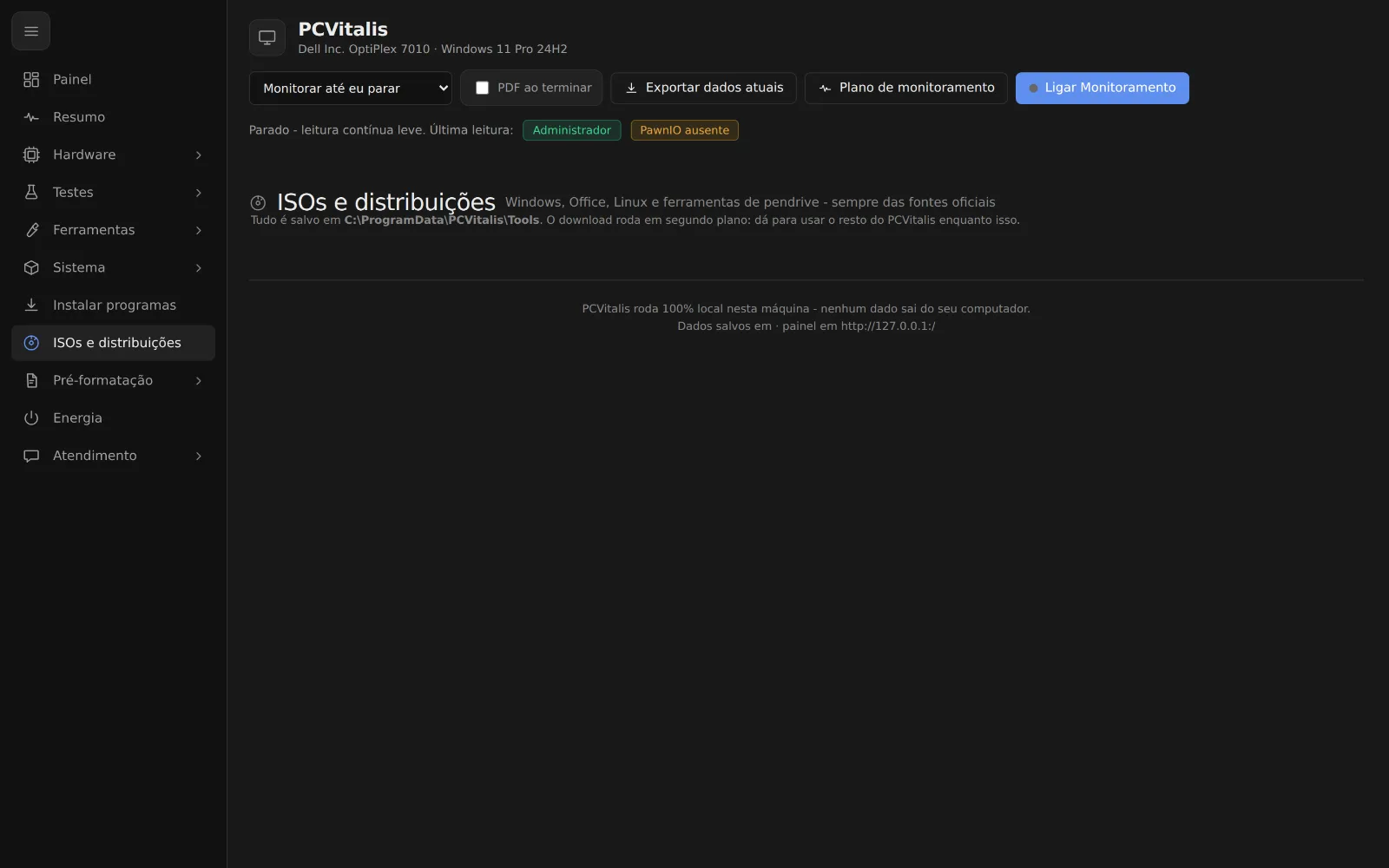Open the Instalar programas menu item
Image resolution: width=1389 pixels, height=868 pixels.
pos(114,306)
